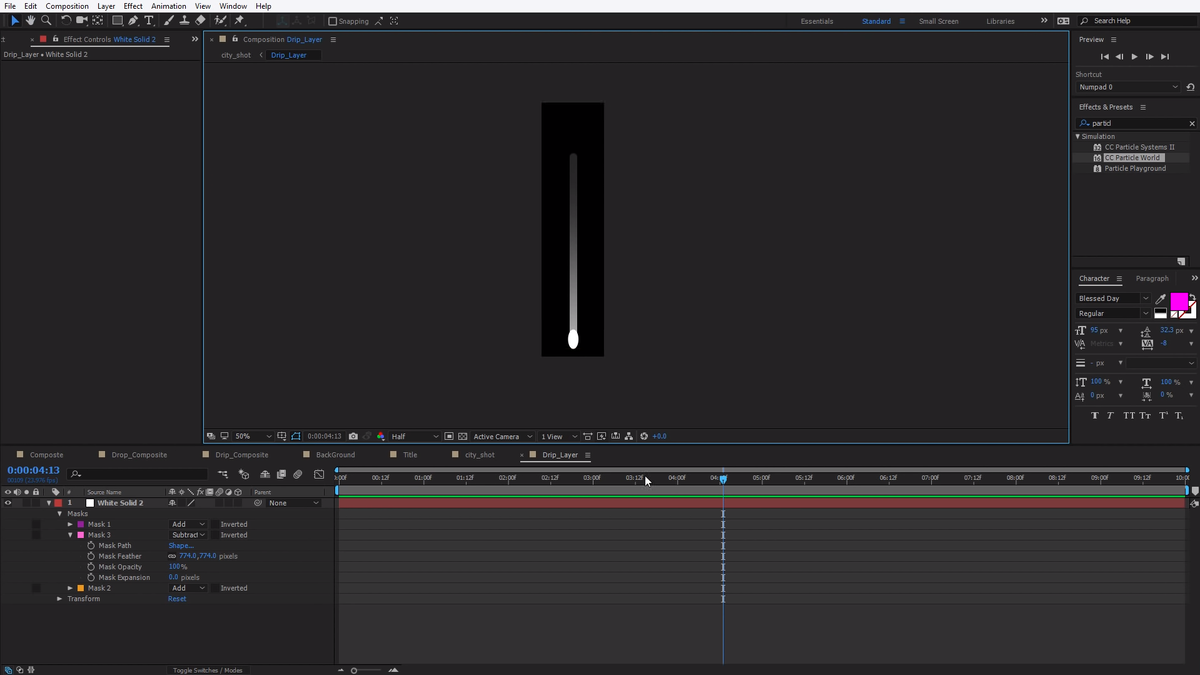Click the Reset exposure icon
The width and height of the screenshot is (1200, 675).
[644, 436]
